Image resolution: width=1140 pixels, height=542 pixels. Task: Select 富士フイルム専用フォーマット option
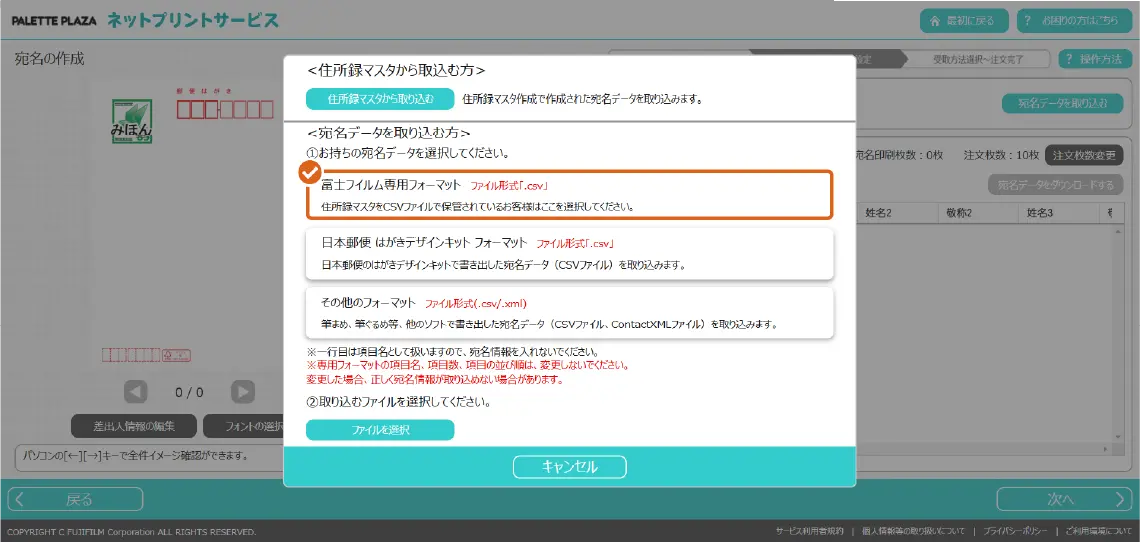coord(569,194)
